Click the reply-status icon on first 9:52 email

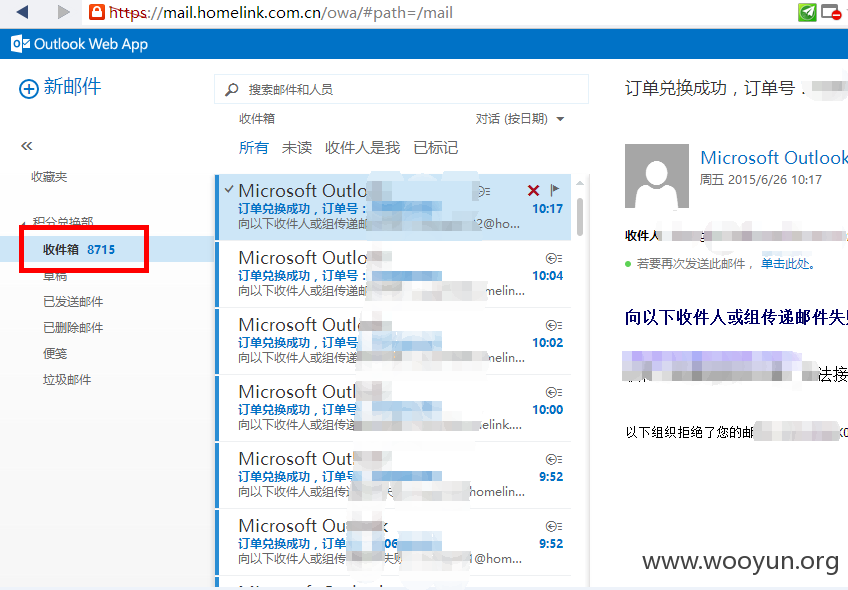tap(554, 459)
